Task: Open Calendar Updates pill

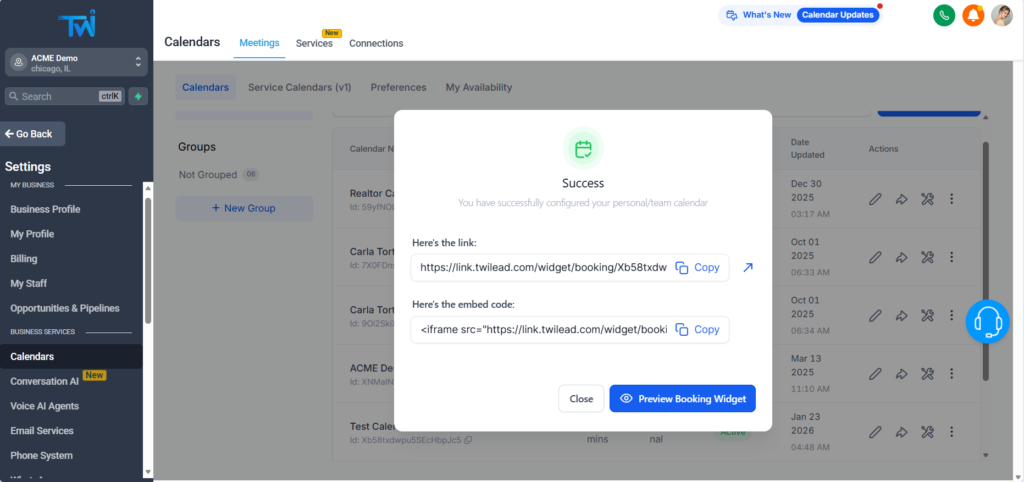Action: 837,15
